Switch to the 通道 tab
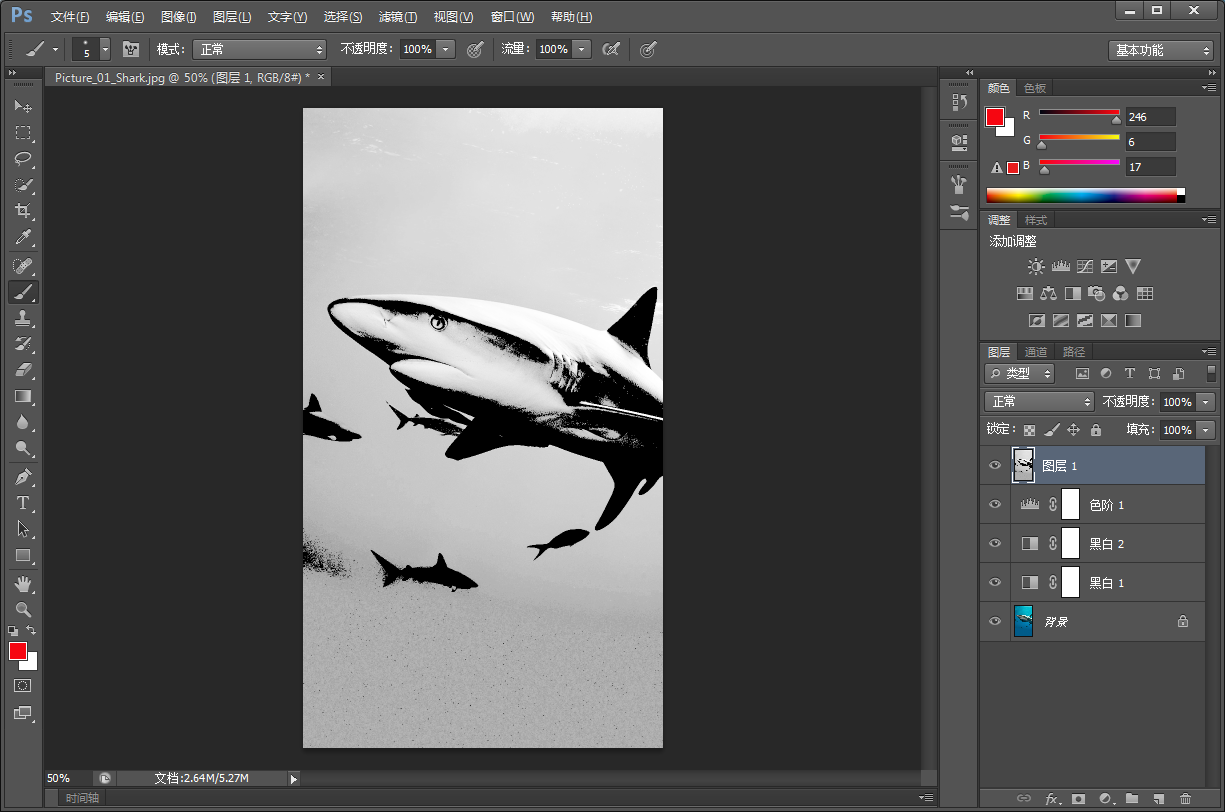 [1036, 352]
